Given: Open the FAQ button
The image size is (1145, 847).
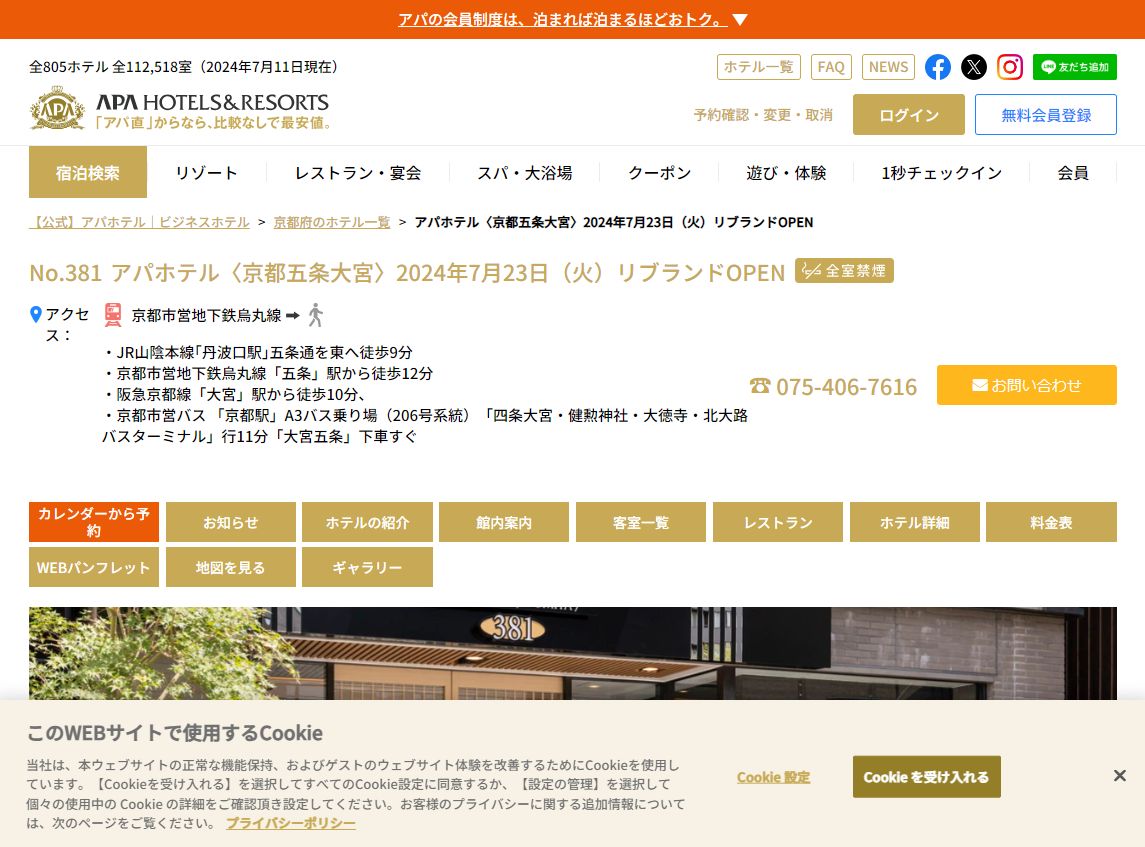Looking at the screenshot, I should coord(831,67).
